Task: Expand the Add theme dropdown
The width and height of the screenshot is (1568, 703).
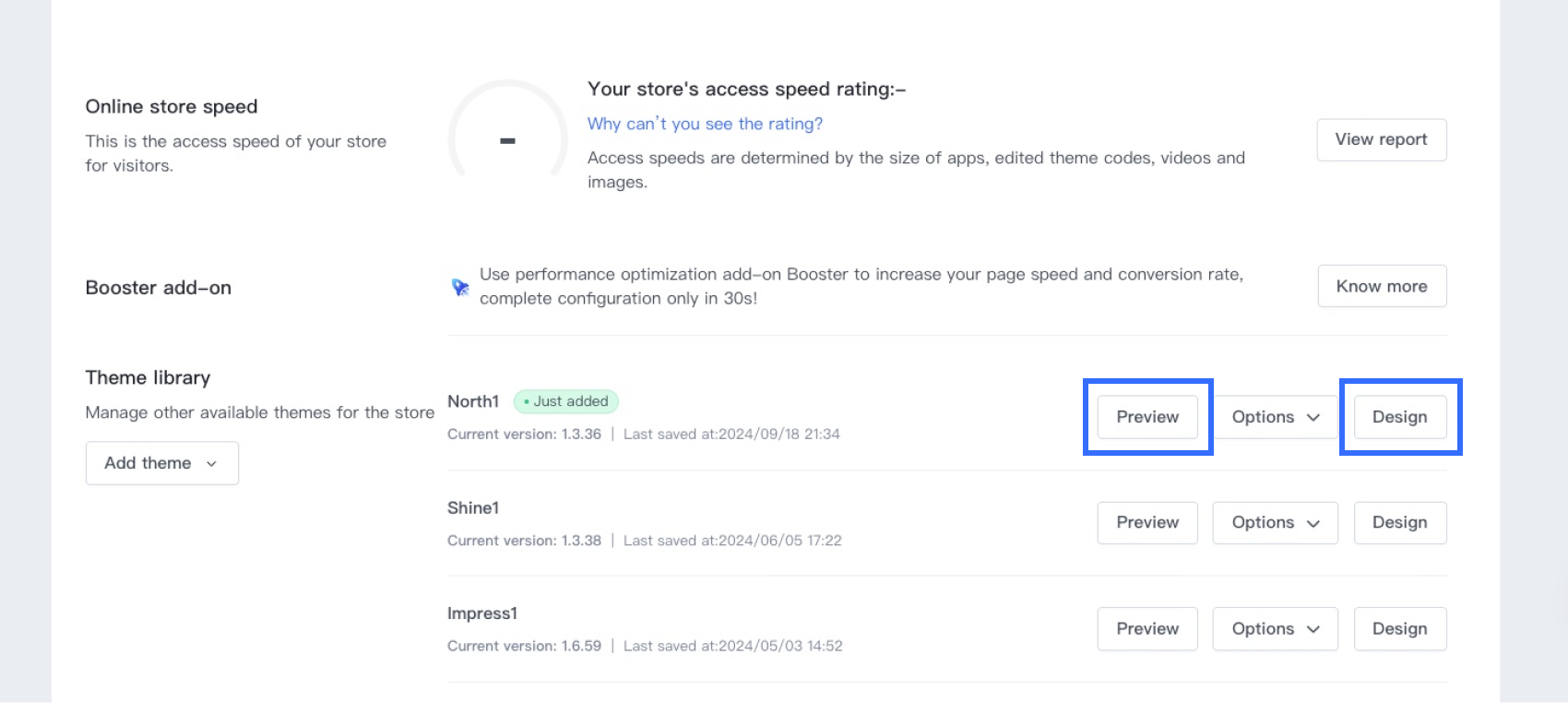Action: click(x=161, y=463)
